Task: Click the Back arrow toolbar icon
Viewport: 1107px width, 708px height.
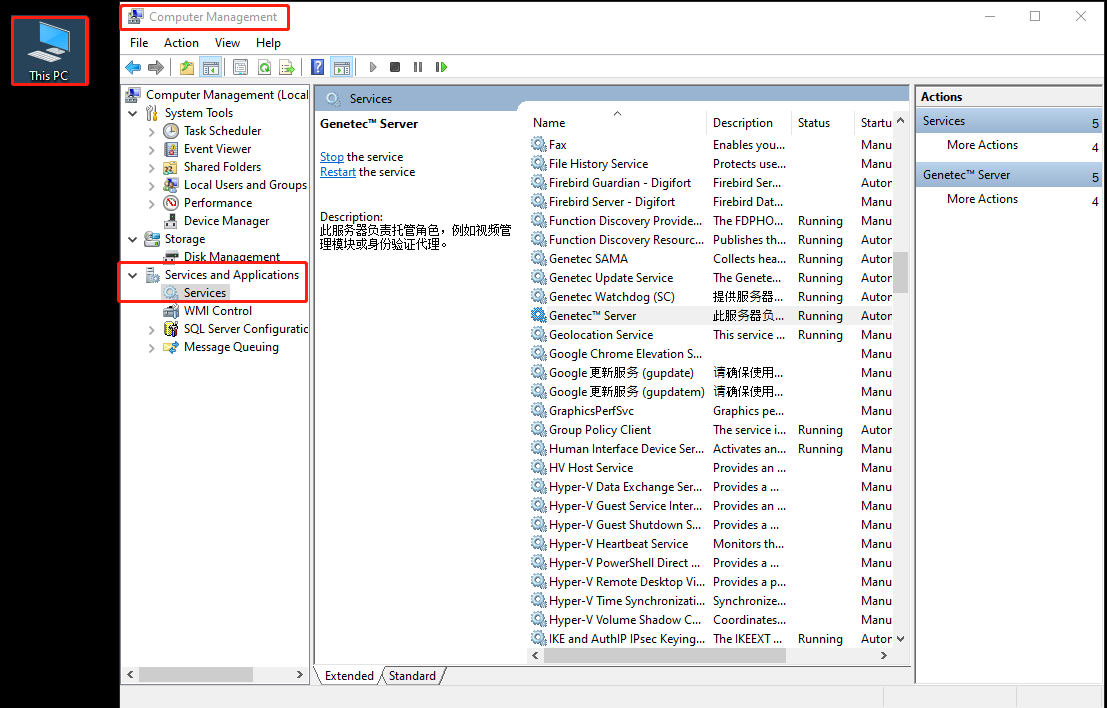Action: (133, 67)
